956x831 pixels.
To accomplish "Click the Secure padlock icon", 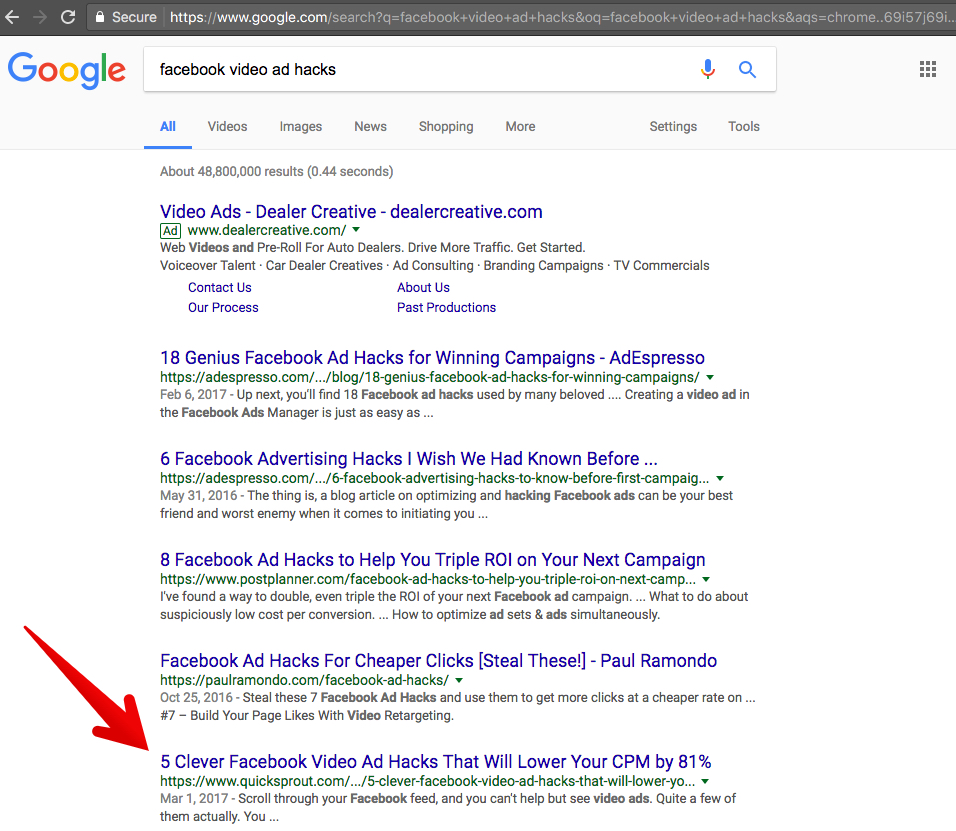I will (x=99, y=16).
